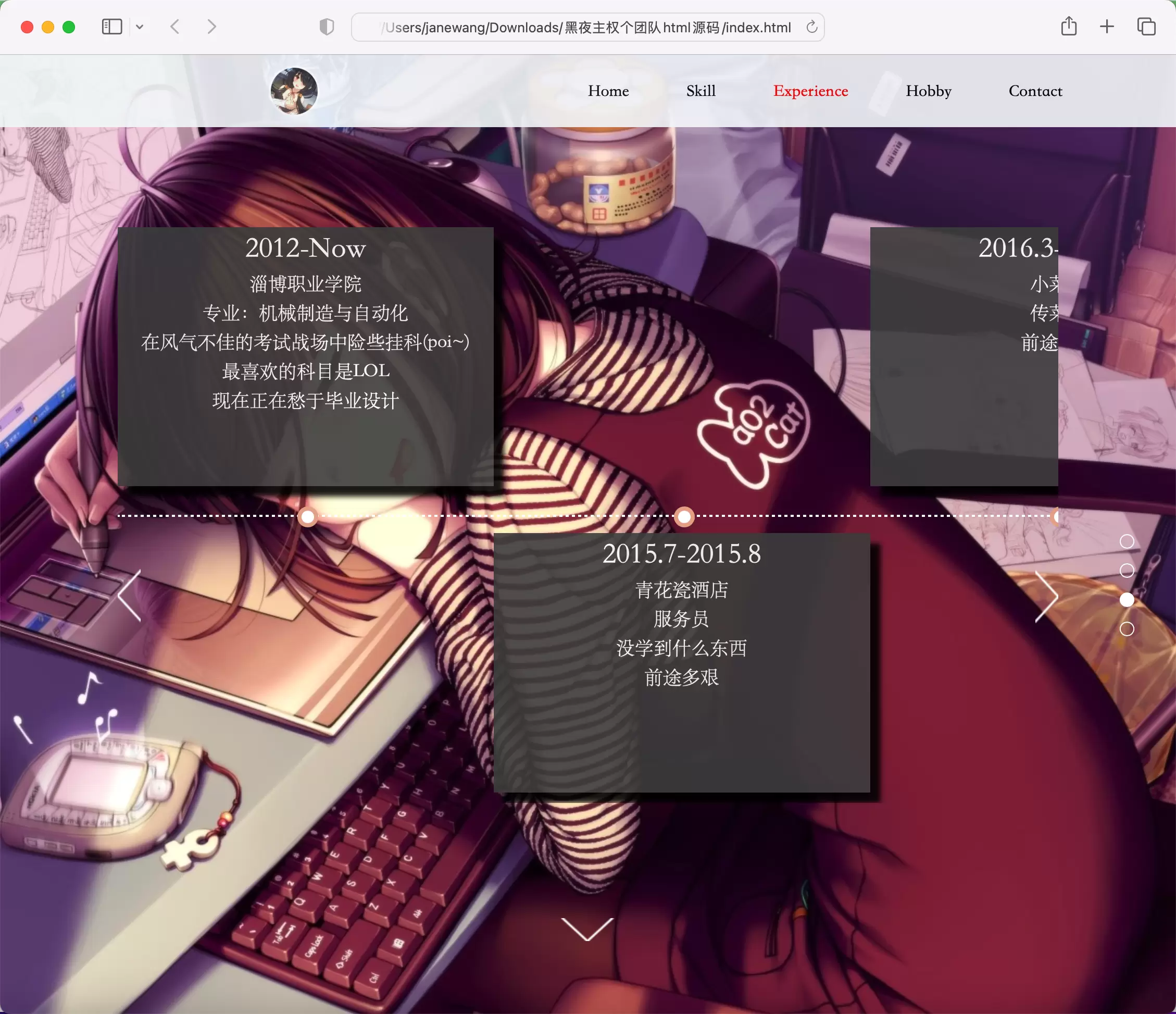Image resolution: width=1176 pixels, height=1014 pixels.
Task: Click the active scroll indicator dot
Action: point(1127,600)
